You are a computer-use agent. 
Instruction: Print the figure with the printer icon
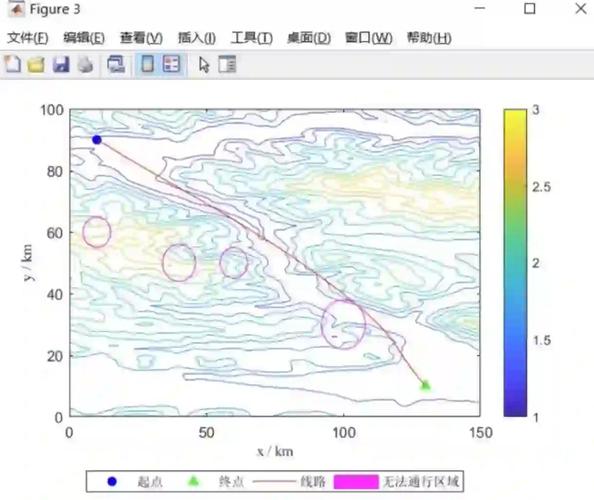click(85, 64)
